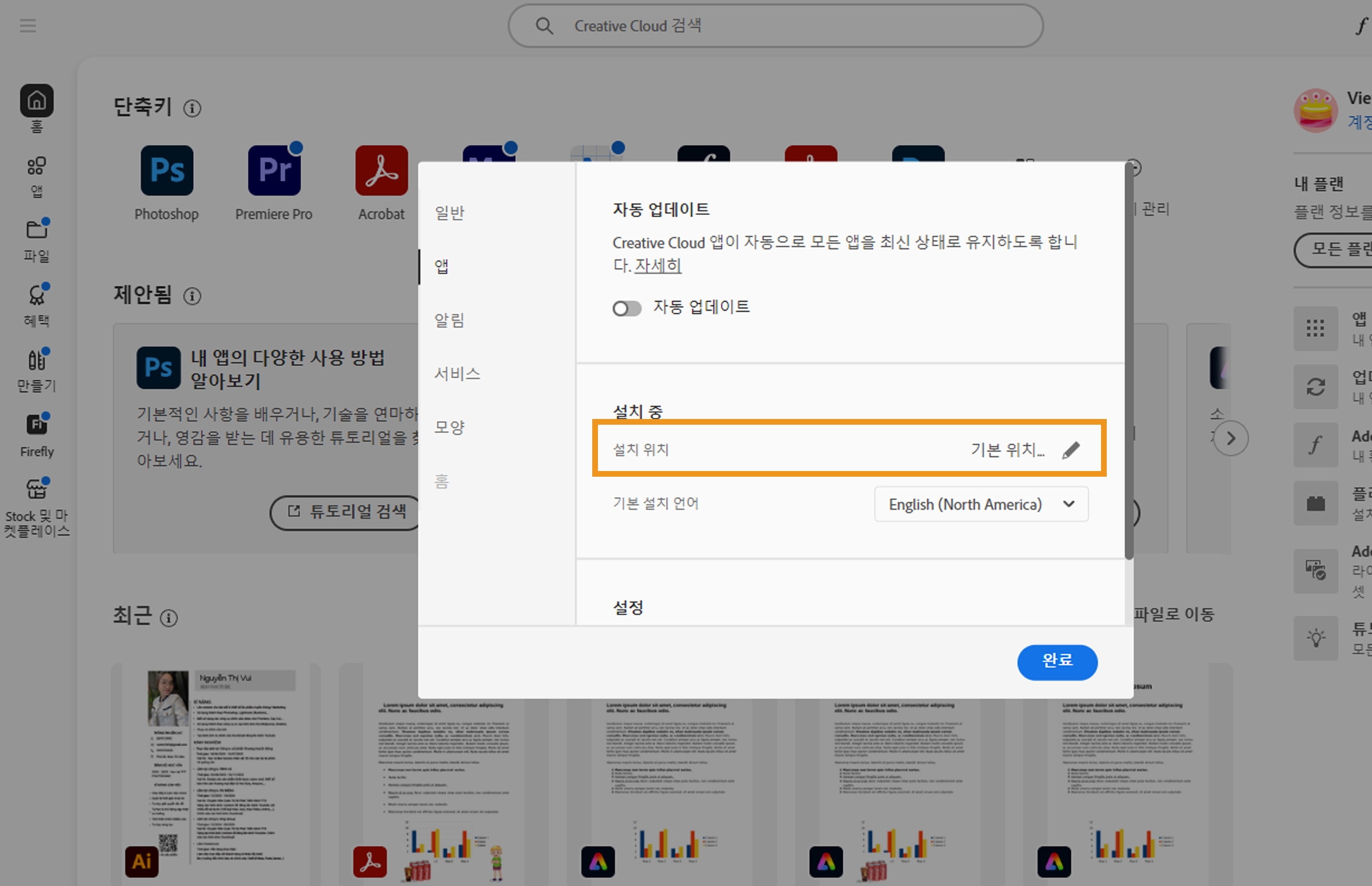Launch the Premiere Pro shortcut
Image resolution: width=1372 pixels, height=886 pixels.
click(x=273, y=170)
